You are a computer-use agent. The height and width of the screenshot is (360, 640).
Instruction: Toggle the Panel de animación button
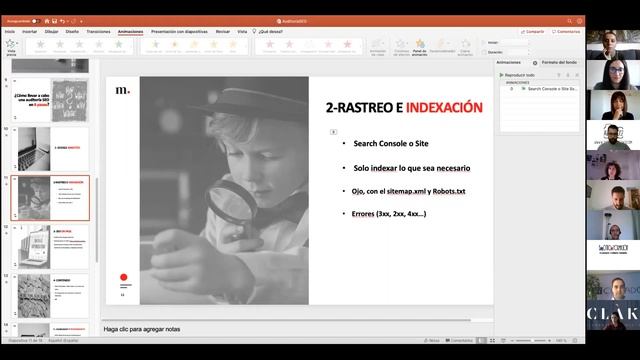(420, 47)
